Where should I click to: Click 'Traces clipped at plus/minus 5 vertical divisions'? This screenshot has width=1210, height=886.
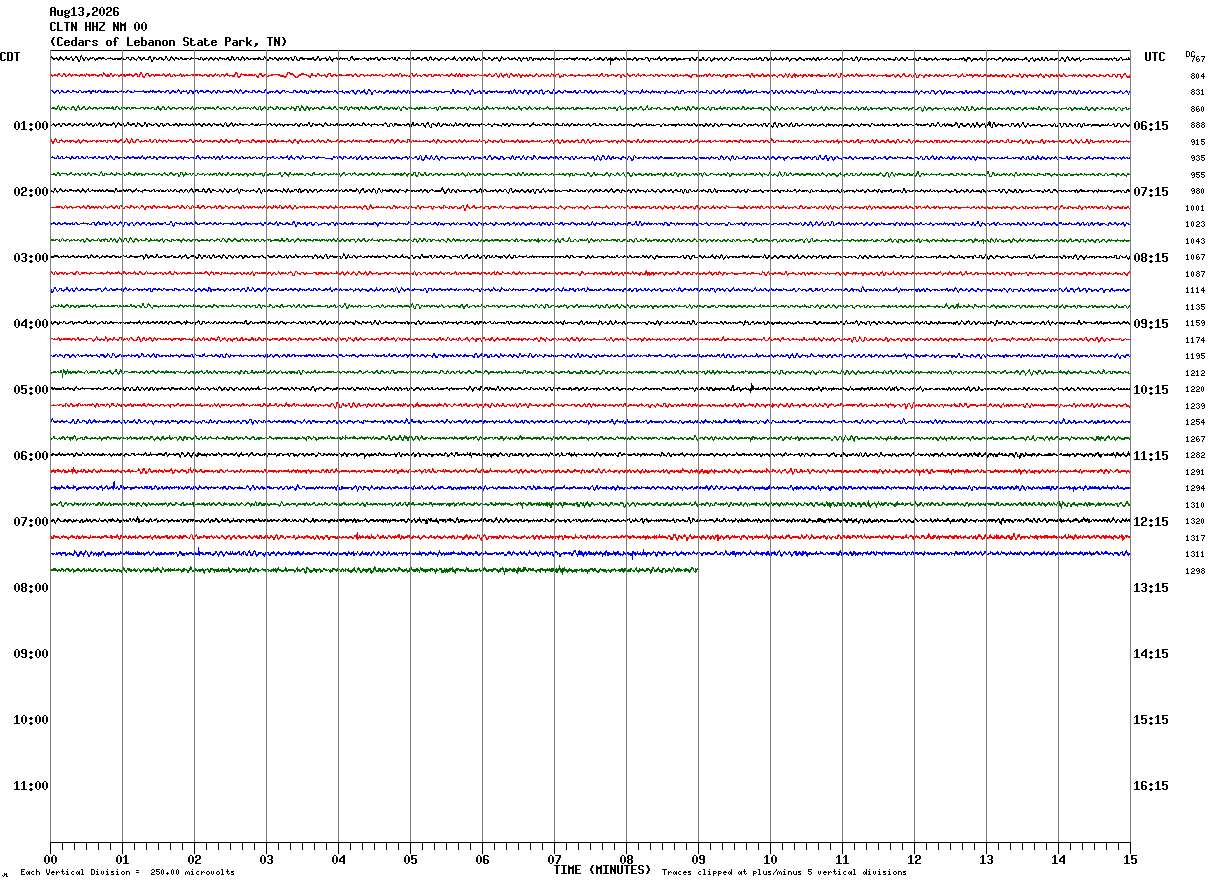point(784,873)
